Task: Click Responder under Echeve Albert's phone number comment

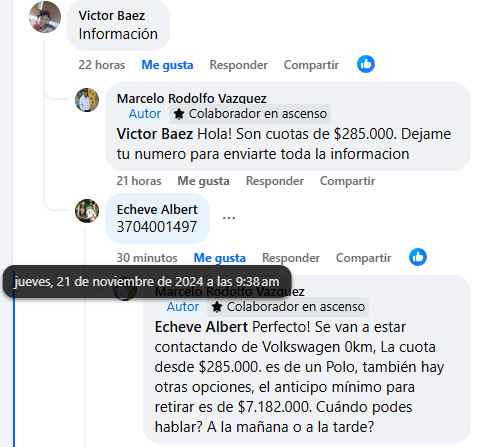Action: coord(291,258)
